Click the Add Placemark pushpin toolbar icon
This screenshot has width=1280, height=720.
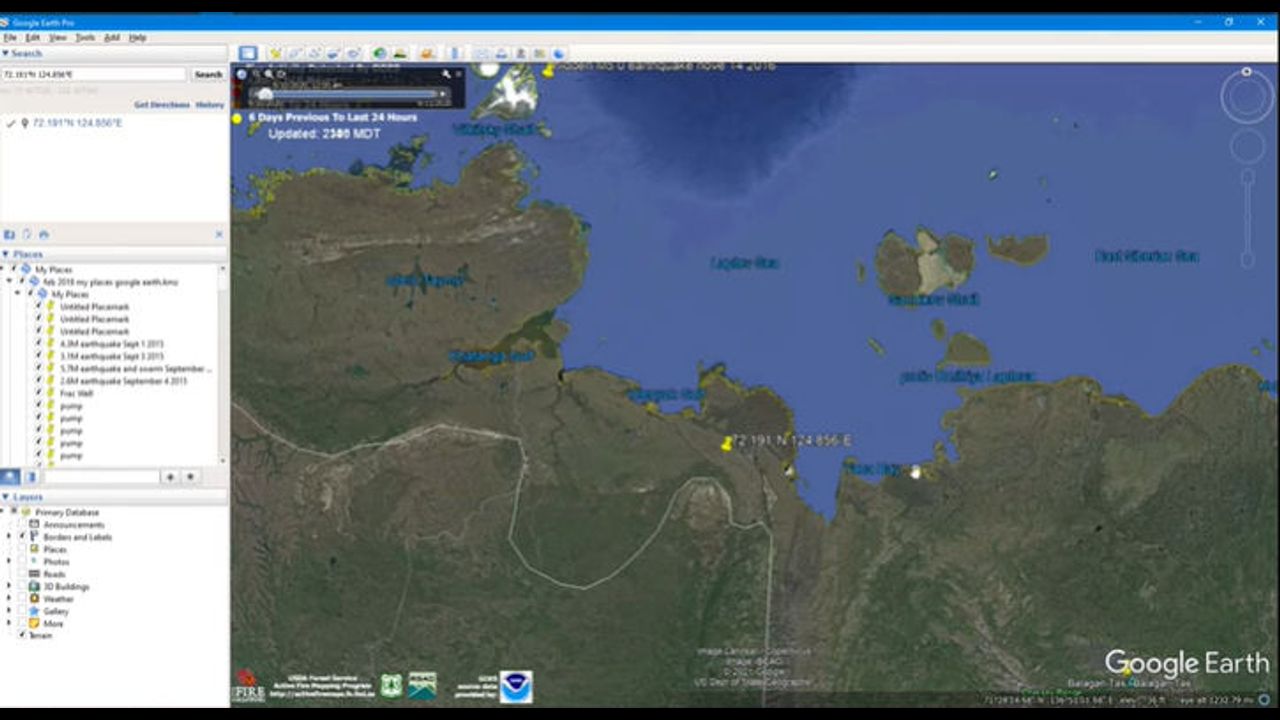coord(275,53)
